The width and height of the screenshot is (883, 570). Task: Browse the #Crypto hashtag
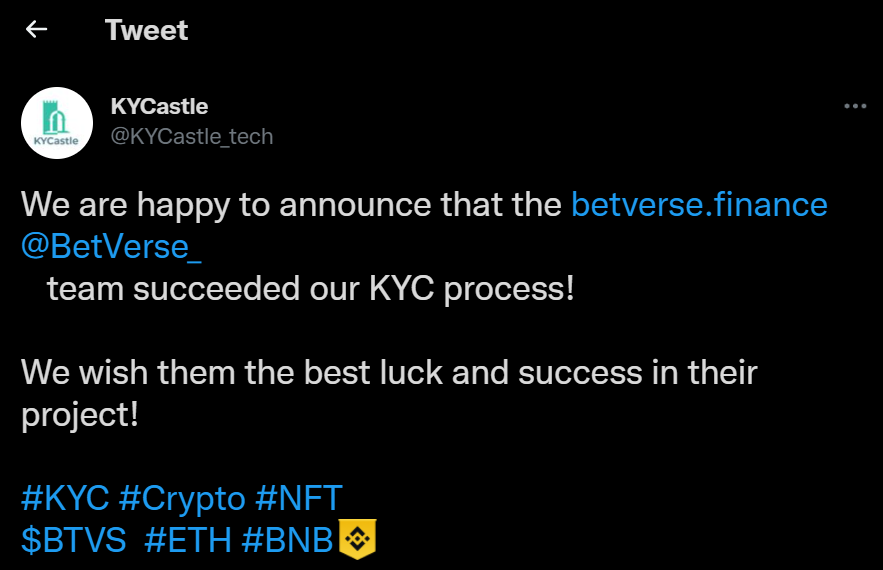pyautogui.click(x=182, y=497)
